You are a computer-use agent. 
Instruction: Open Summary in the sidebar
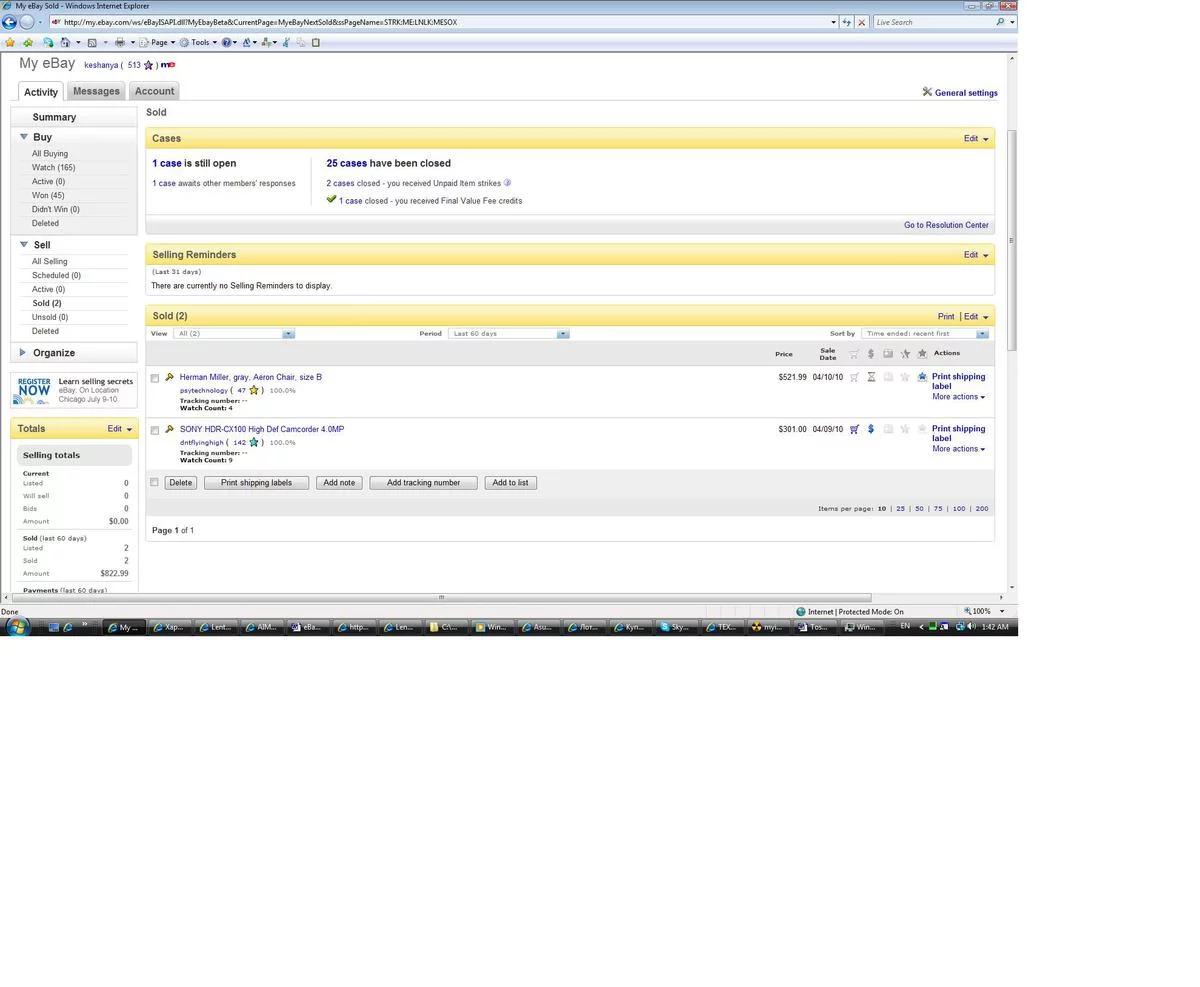[x=54, y=117]
